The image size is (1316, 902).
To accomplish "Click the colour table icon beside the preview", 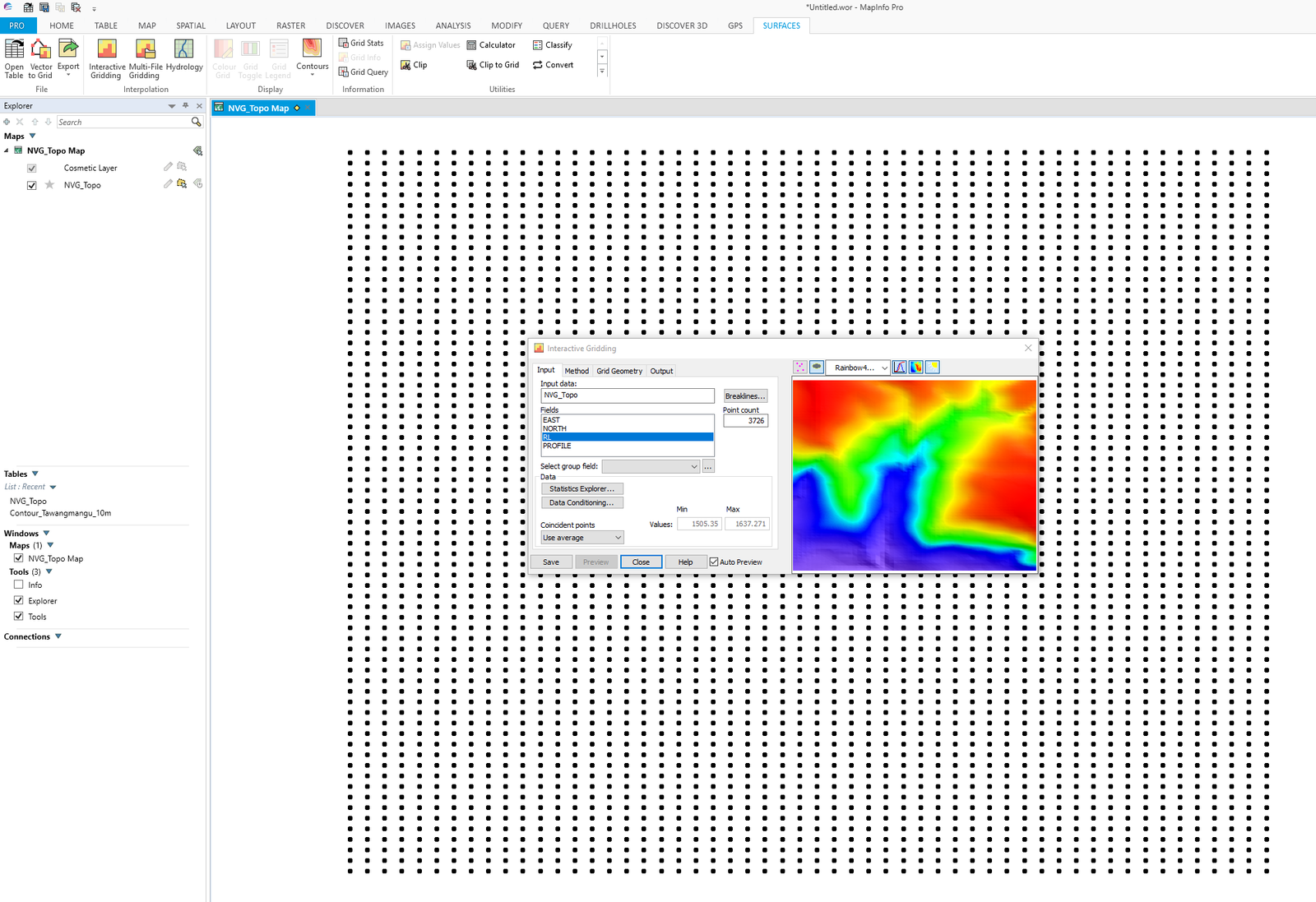I will [x=915, y=368].
